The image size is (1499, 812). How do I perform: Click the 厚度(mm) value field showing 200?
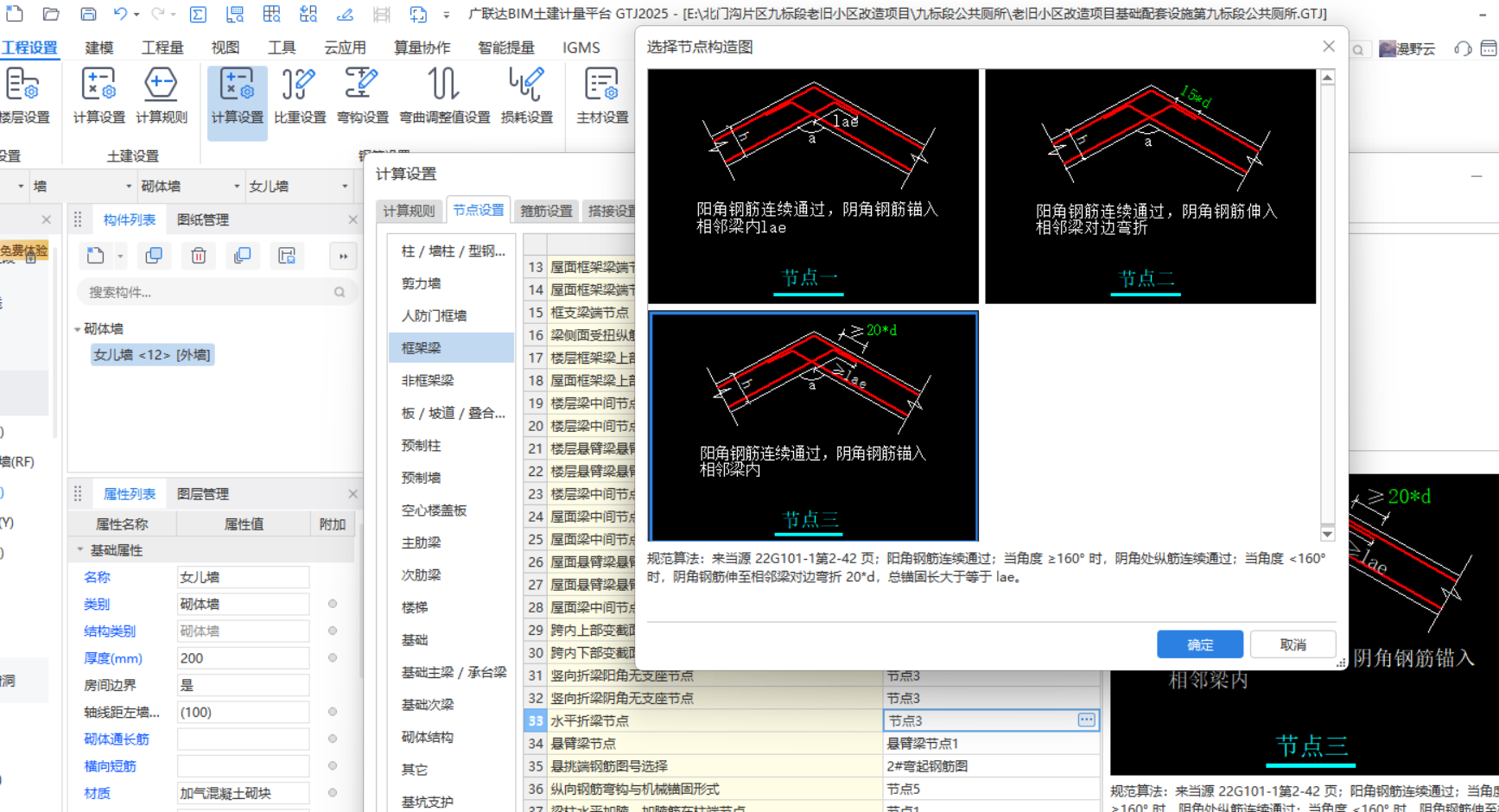click(x=243, y=657)
